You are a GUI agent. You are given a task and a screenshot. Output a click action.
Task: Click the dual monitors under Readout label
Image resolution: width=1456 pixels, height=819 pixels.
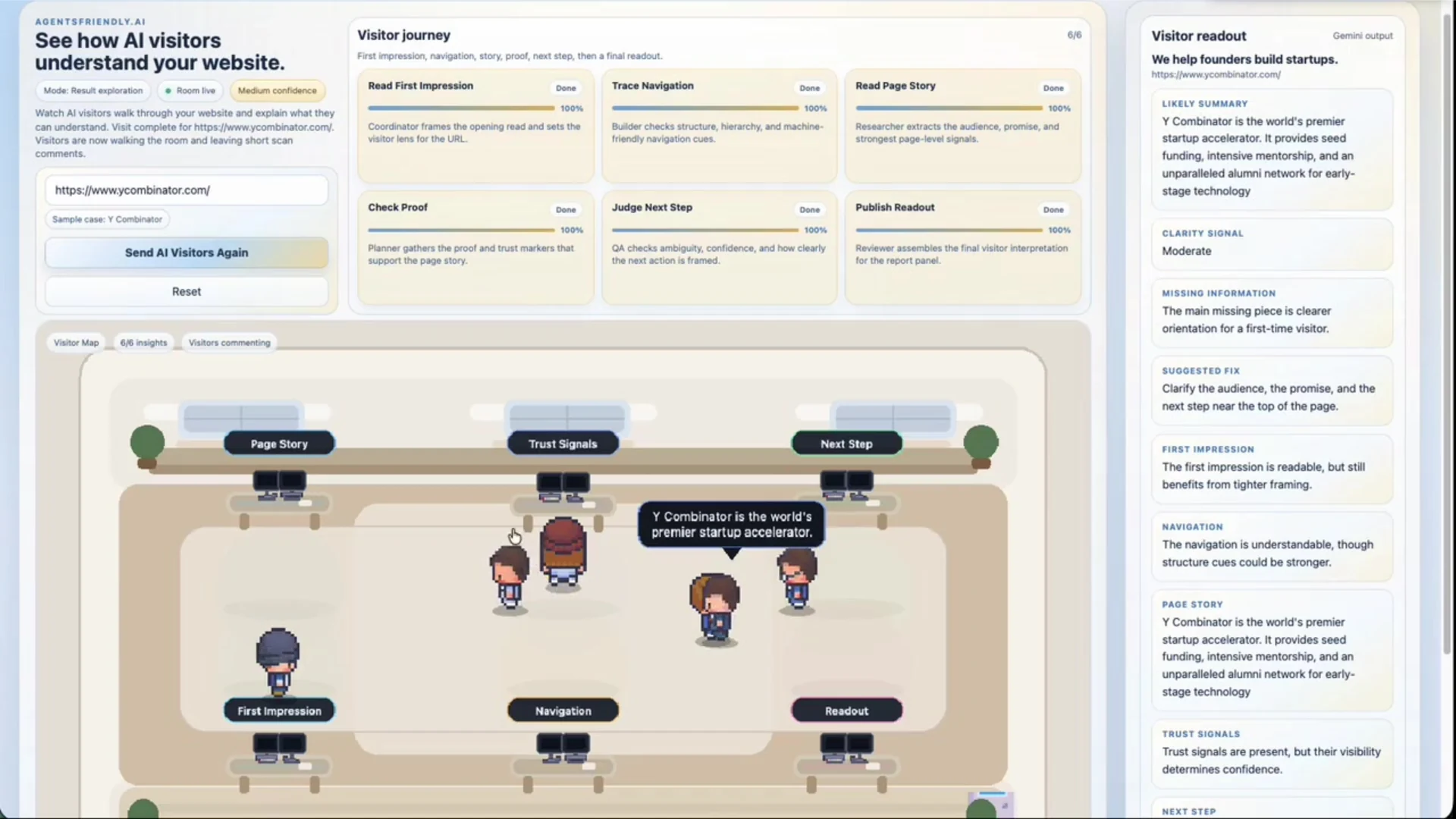tap(846, 748)
